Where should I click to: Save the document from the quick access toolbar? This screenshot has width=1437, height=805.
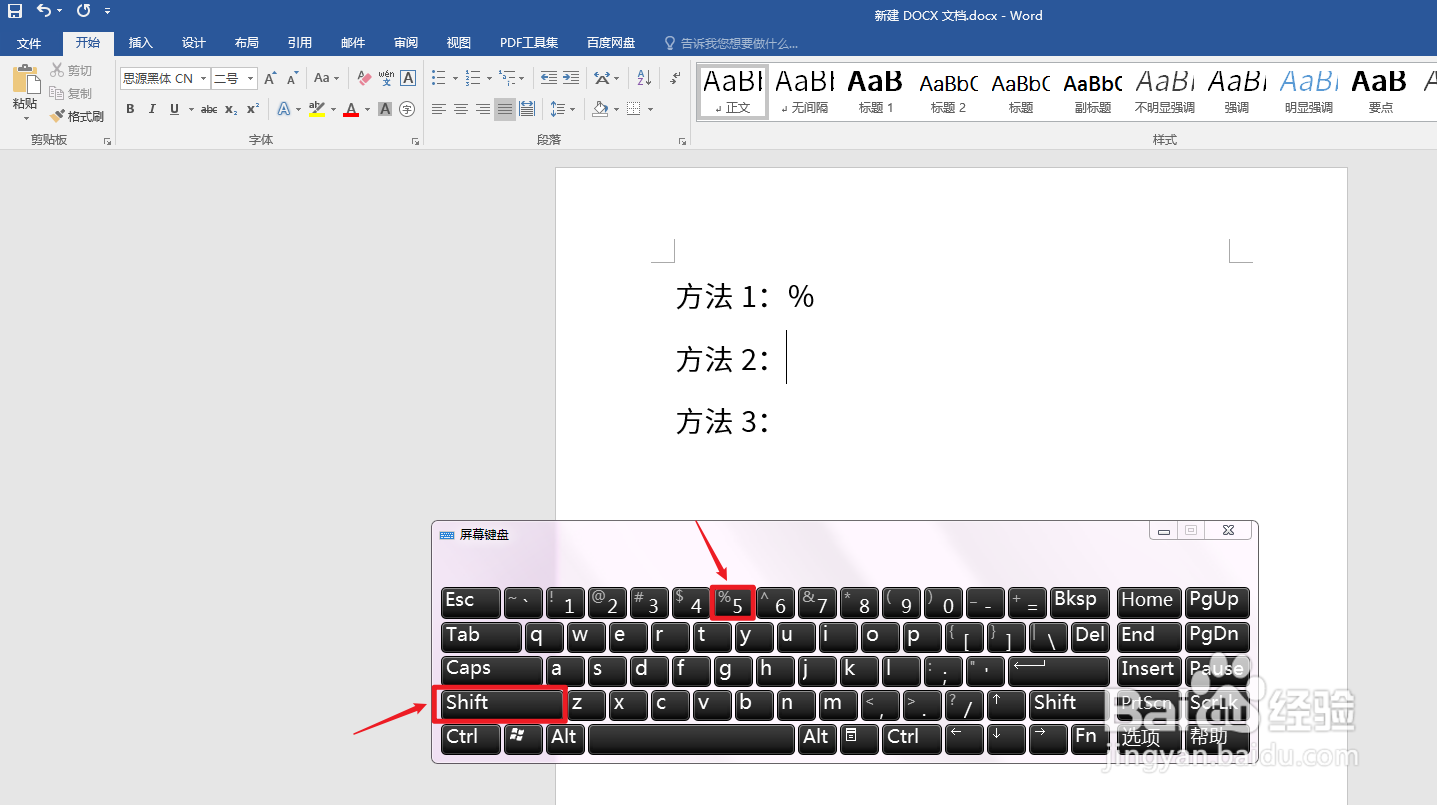click(x=15, y=11)
